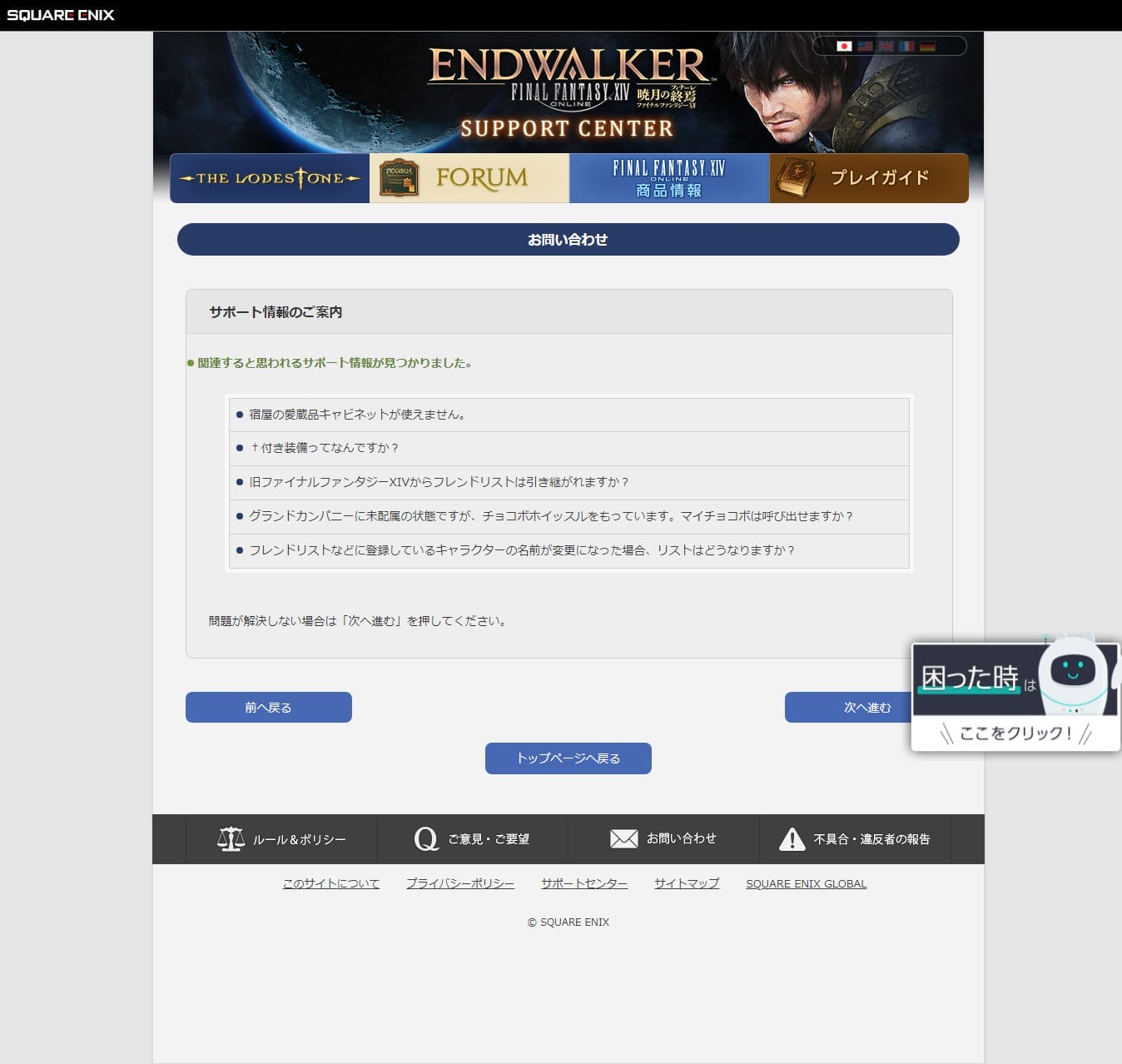Open The Lodestone tab

[270, 178]
